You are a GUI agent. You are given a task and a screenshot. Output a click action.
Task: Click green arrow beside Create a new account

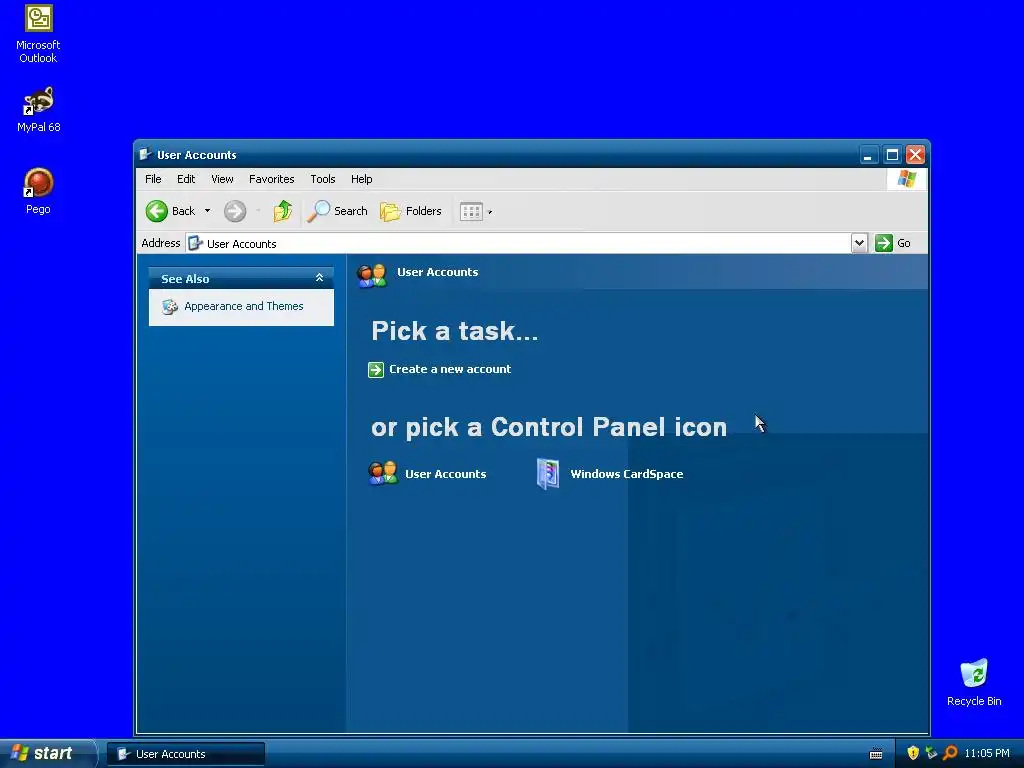tap(376, 370)
